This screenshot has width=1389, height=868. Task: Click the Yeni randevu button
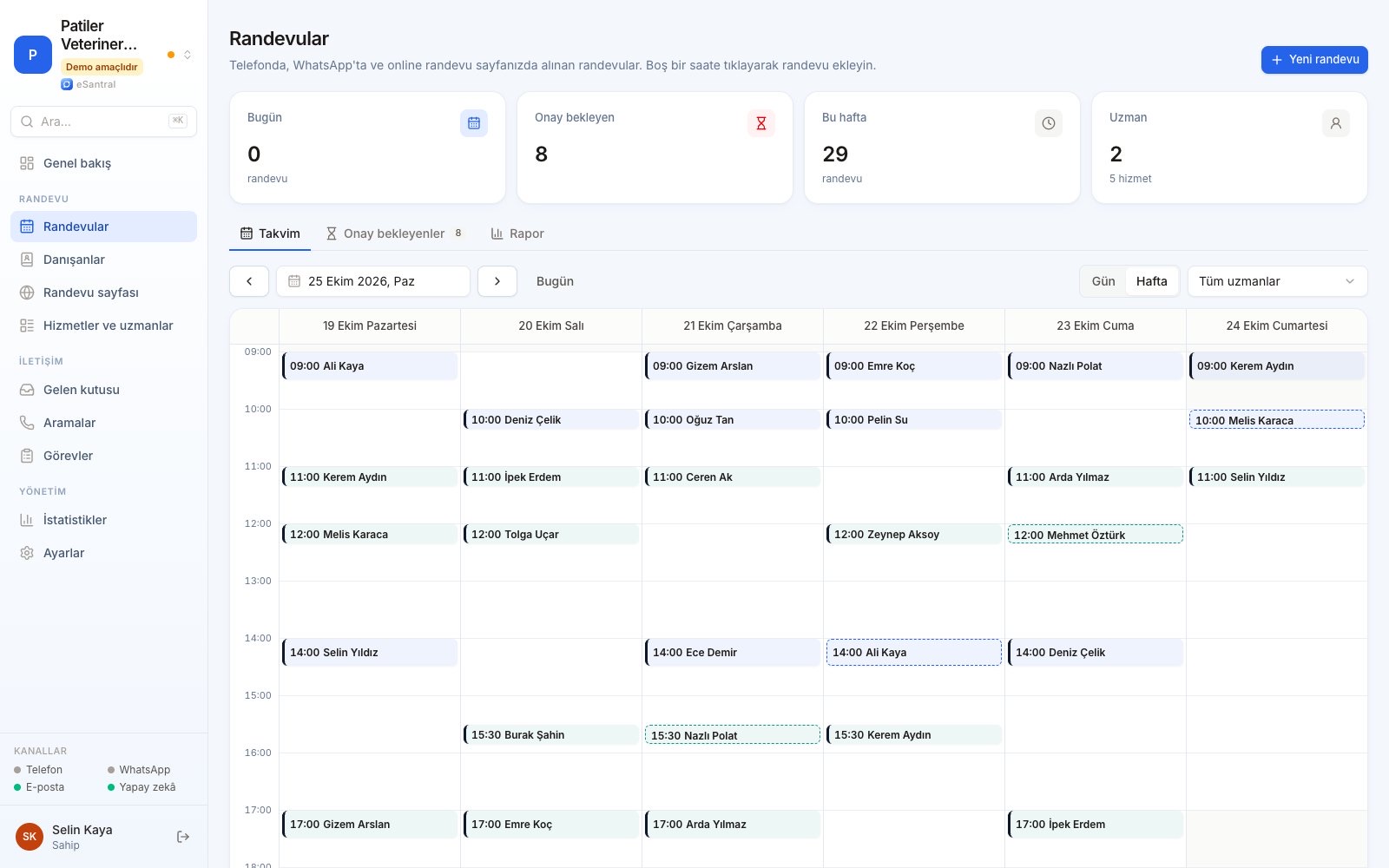(x=1314, y=60)
